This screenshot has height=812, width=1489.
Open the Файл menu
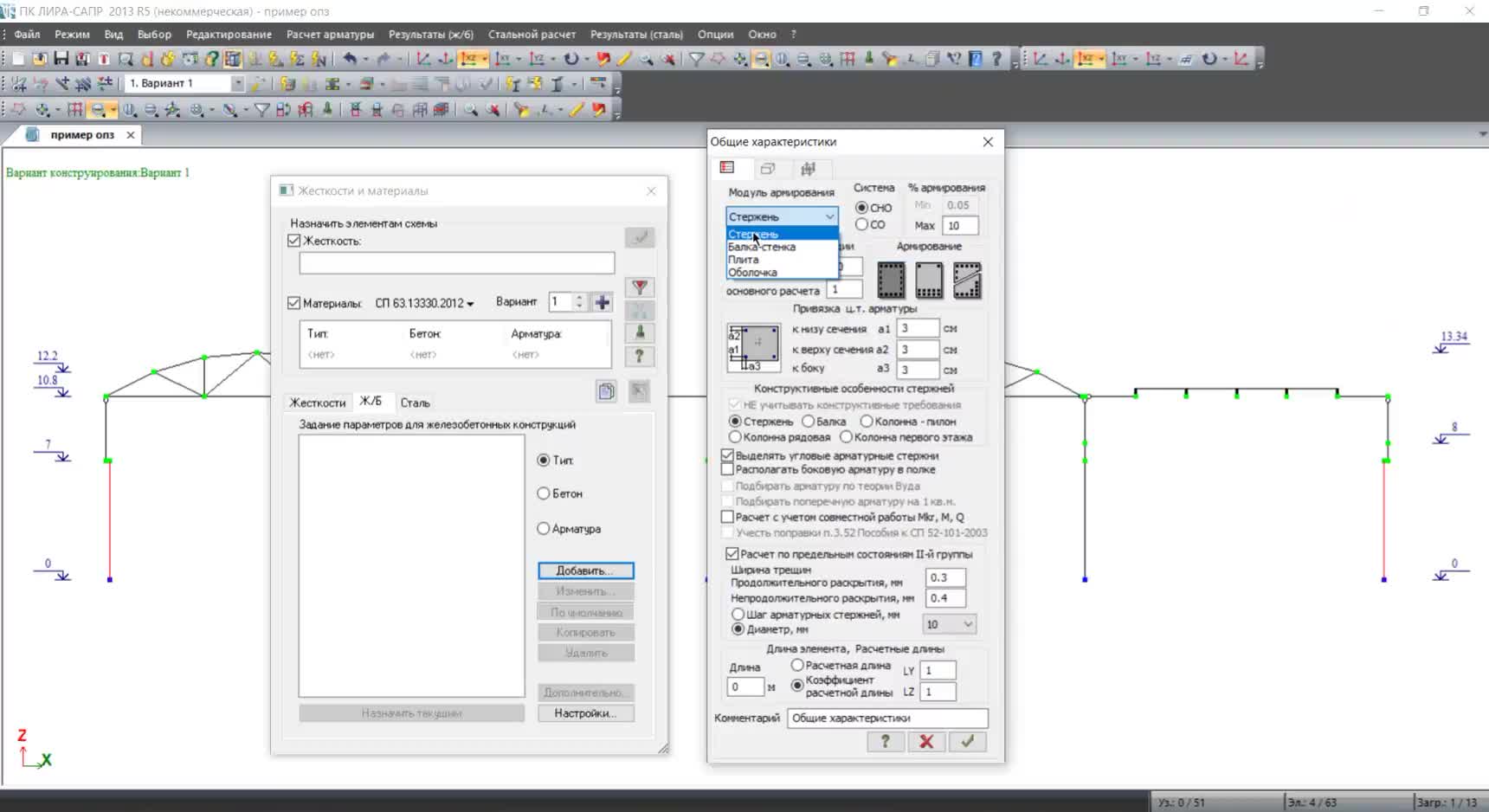[27, 35]
